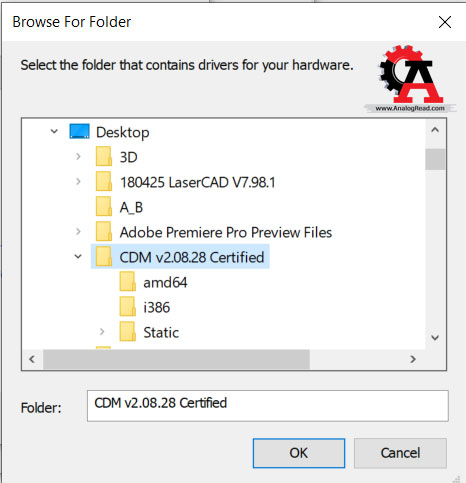
Task: Click the 180425 LaserCAD folder icon
Action: [104, 181]
